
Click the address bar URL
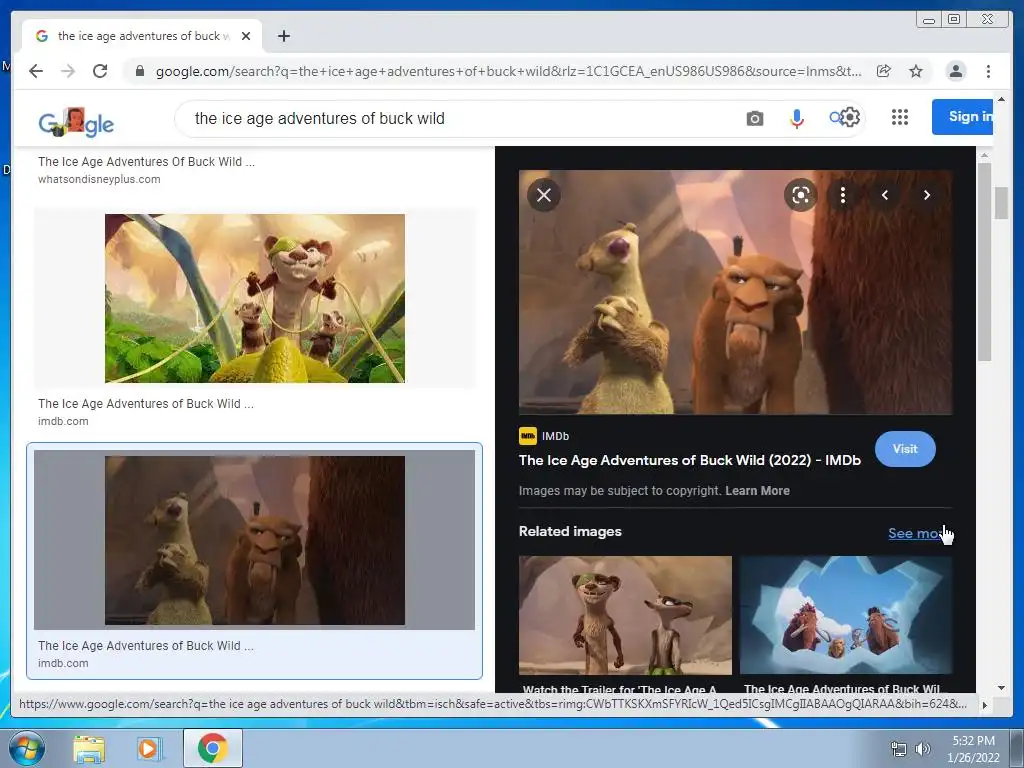coord(508,71)
